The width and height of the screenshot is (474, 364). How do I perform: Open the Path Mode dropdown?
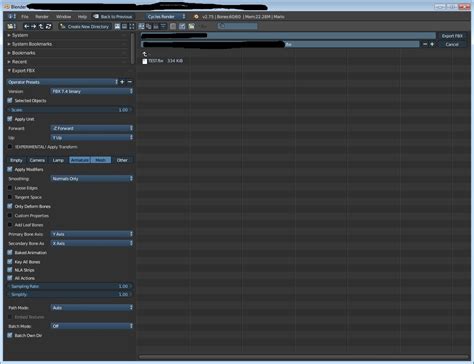click(x=92, y=308)
